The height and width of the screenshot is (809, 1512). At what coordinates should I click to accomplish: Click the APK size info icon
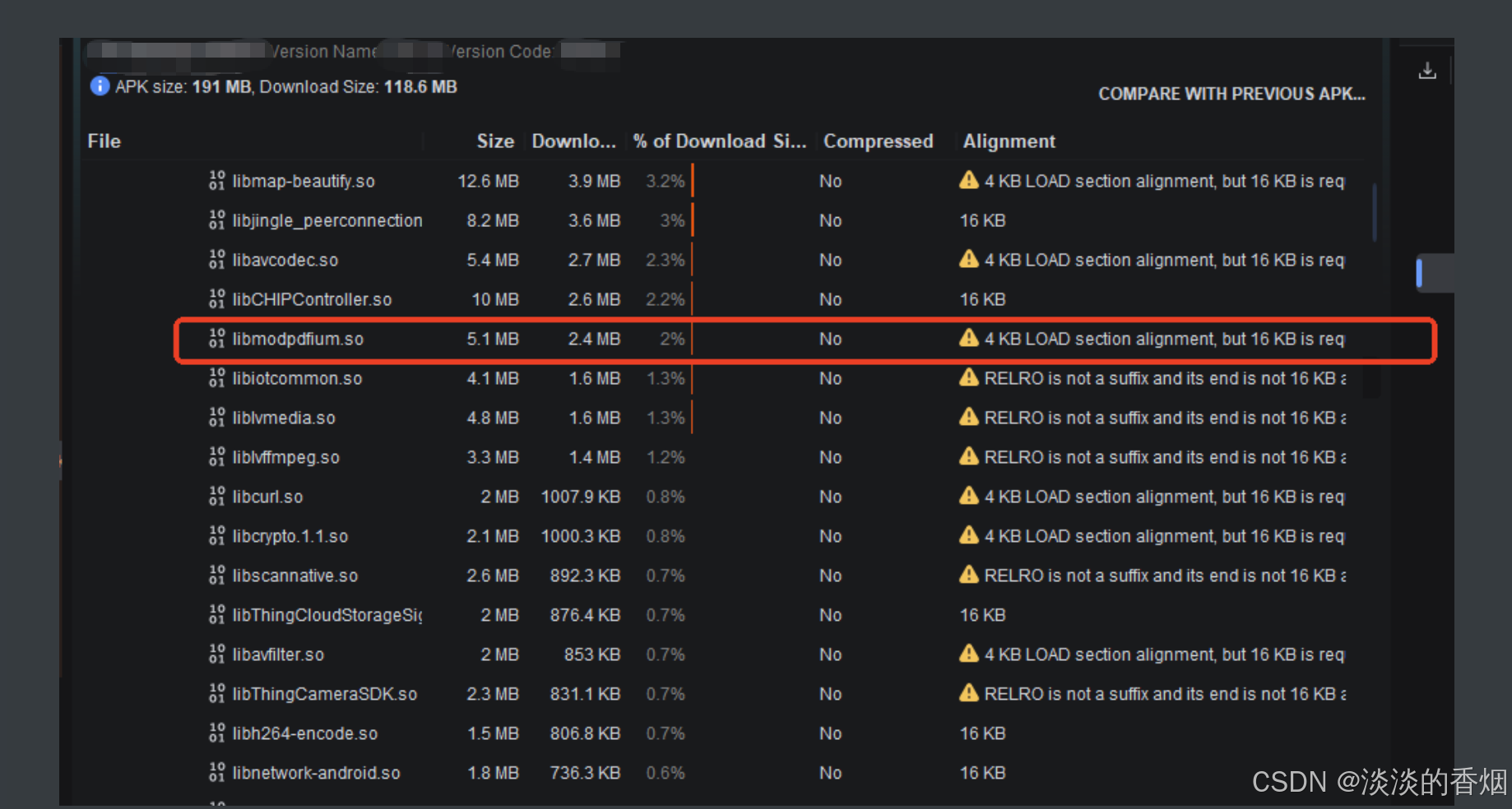[x=100, y=86]
